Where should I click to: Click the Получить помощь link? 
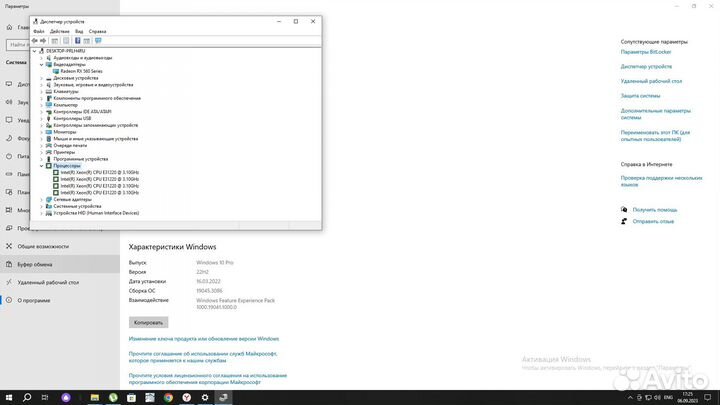coord(653,210)
